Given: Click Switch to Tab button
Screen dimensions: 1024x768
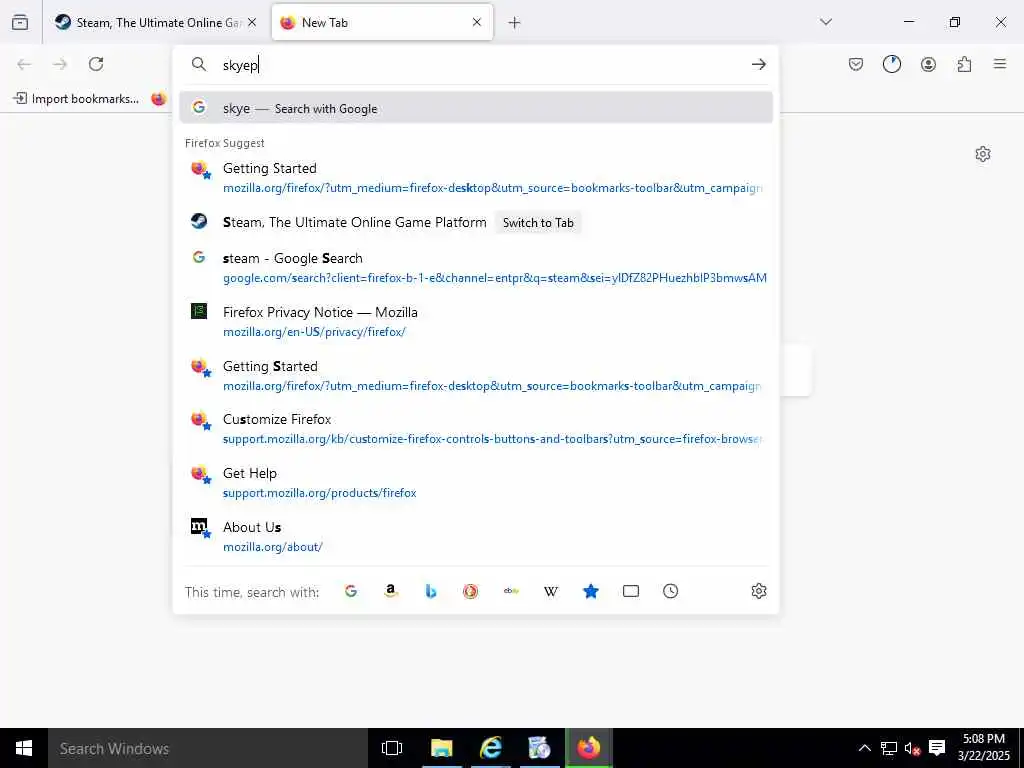Looking at the screenshot, I should (x=538, y=223).
